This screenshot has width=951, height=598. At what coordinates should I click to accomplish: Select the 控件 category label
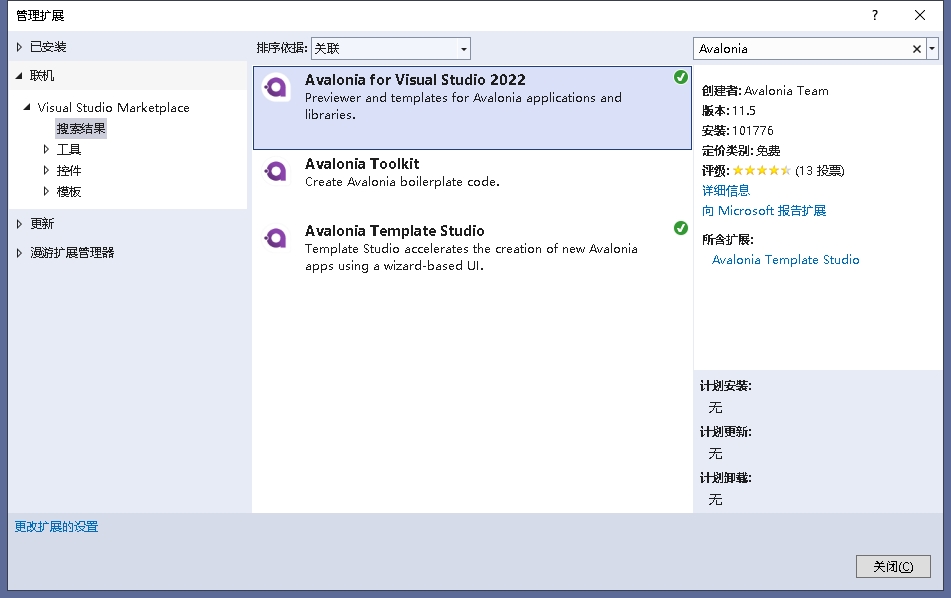click(x=69, y=170)
